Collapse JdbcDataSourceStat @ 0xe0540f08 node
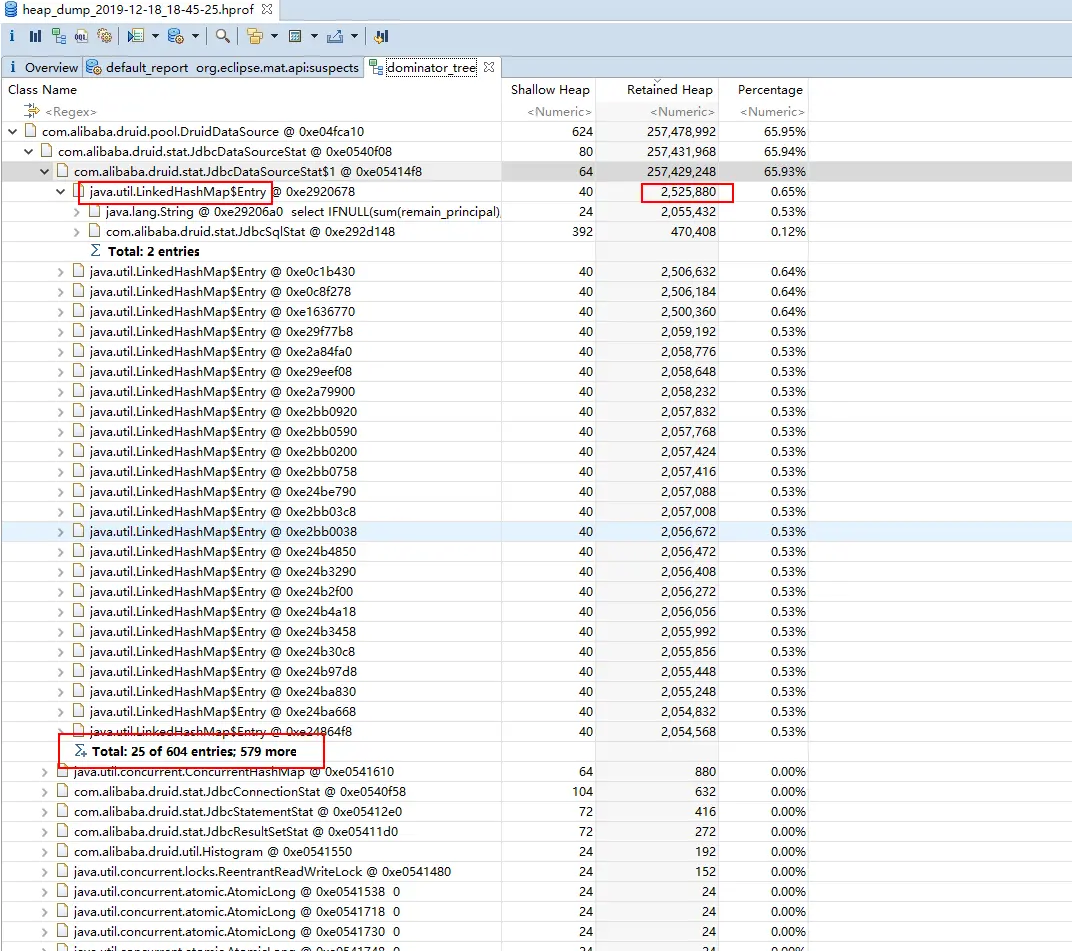 pyautogui.click(x=28, y=151)
